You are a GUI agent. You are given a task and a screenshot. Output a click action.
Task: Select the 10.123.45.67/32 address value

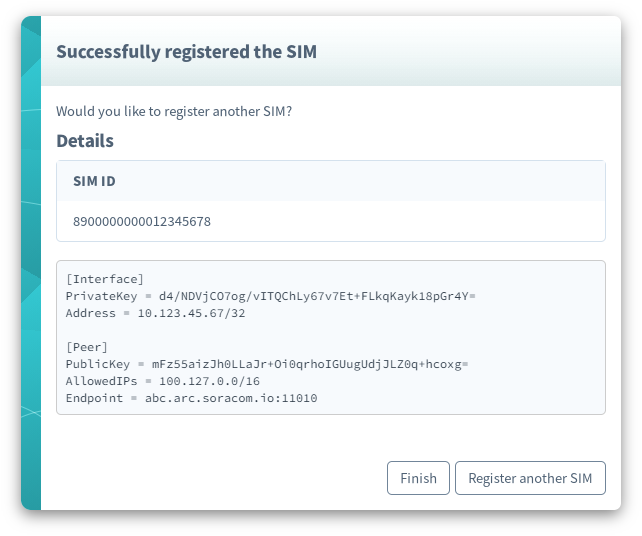click(191, 313)
